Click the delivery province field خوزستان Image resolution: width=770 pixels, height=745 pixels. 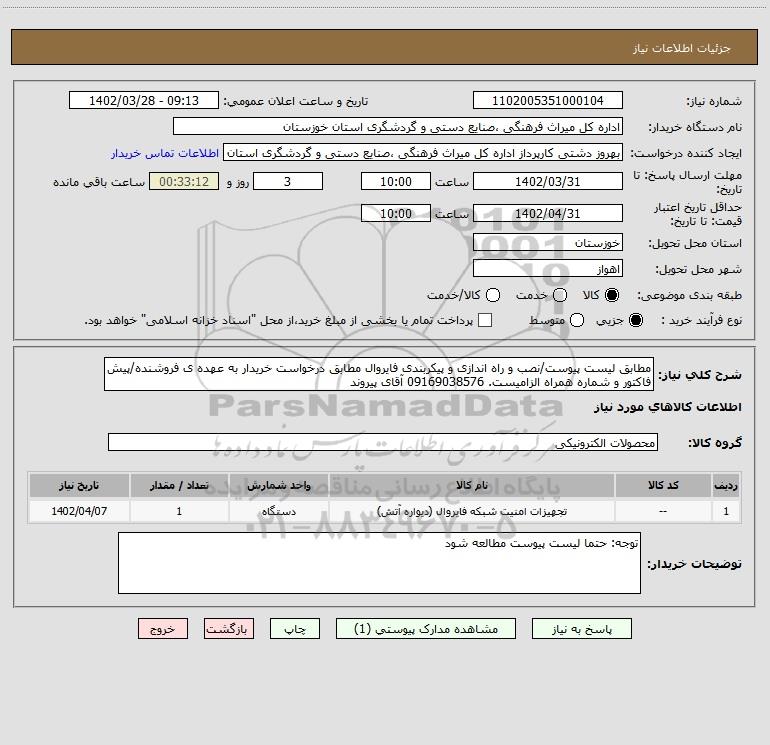tap(548, 242)
